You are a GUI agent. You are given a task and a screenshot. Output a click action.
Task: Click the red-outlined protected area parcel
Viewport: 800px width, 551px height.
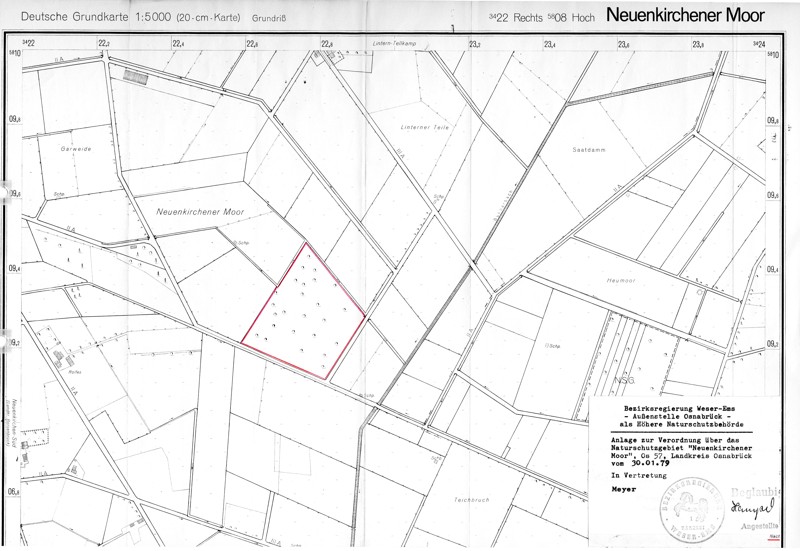pyautogui.click(x=305, y=315)
